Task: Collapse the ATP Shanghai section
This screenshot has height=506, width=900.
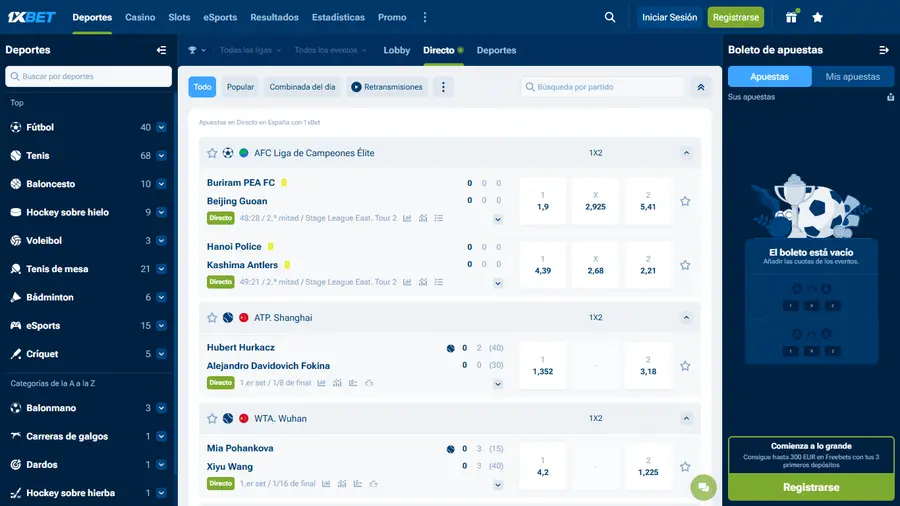Action: pyautogui.click(x=686, y=318)
